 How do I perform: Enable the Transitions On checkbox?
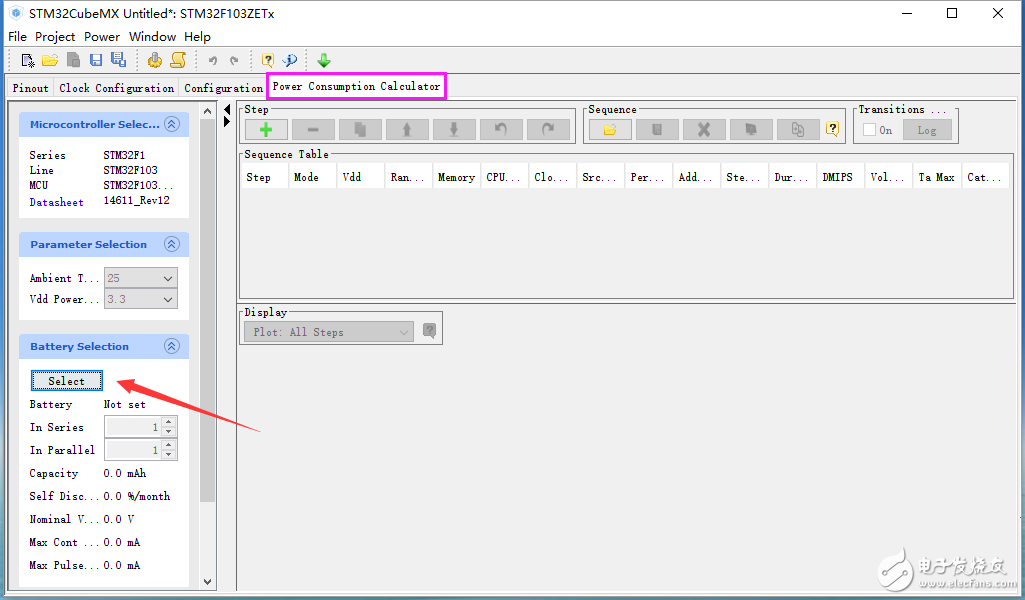point(869,130)
